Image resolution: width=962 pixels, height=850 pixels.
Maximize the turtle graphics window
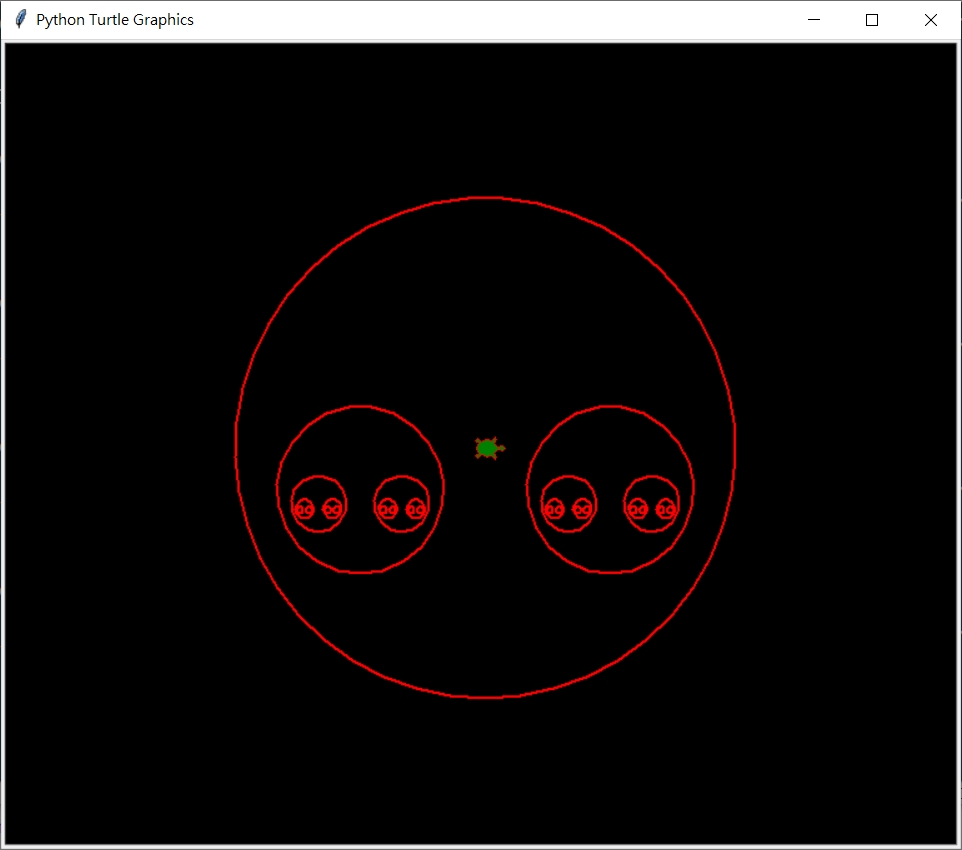871,19
